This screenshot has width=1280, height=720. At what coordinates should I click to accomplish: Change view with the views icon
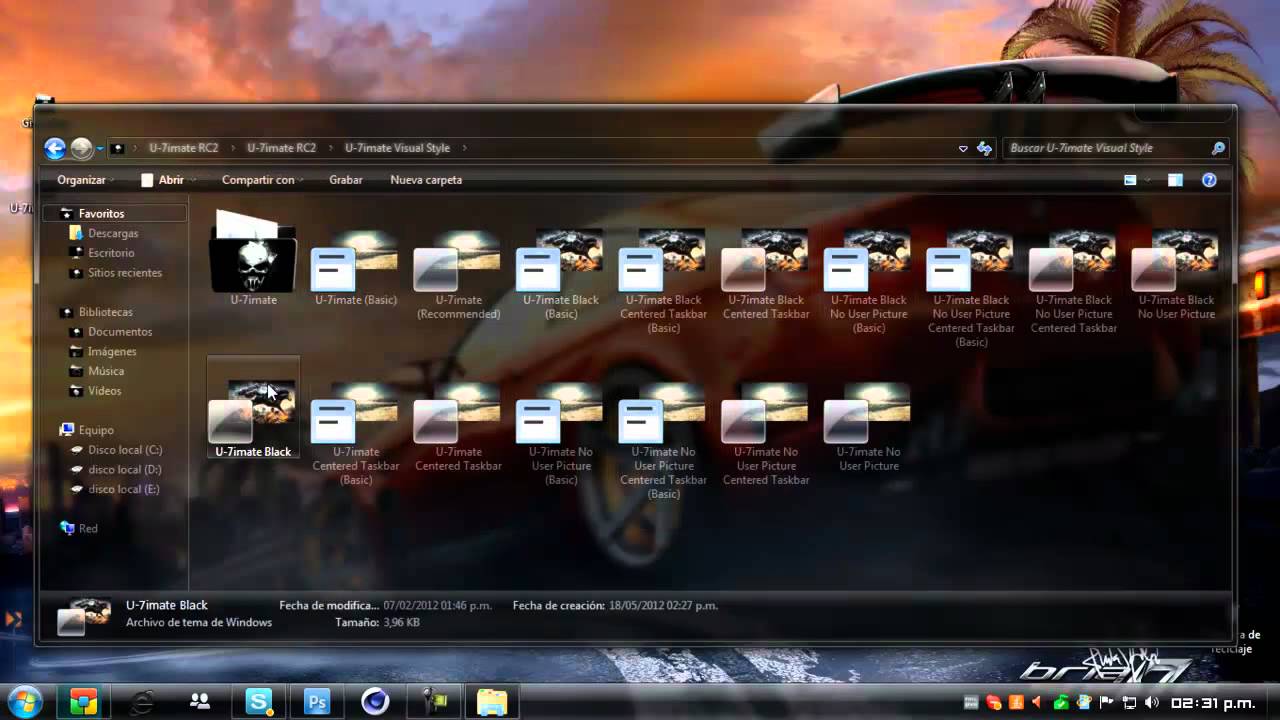1130,180
